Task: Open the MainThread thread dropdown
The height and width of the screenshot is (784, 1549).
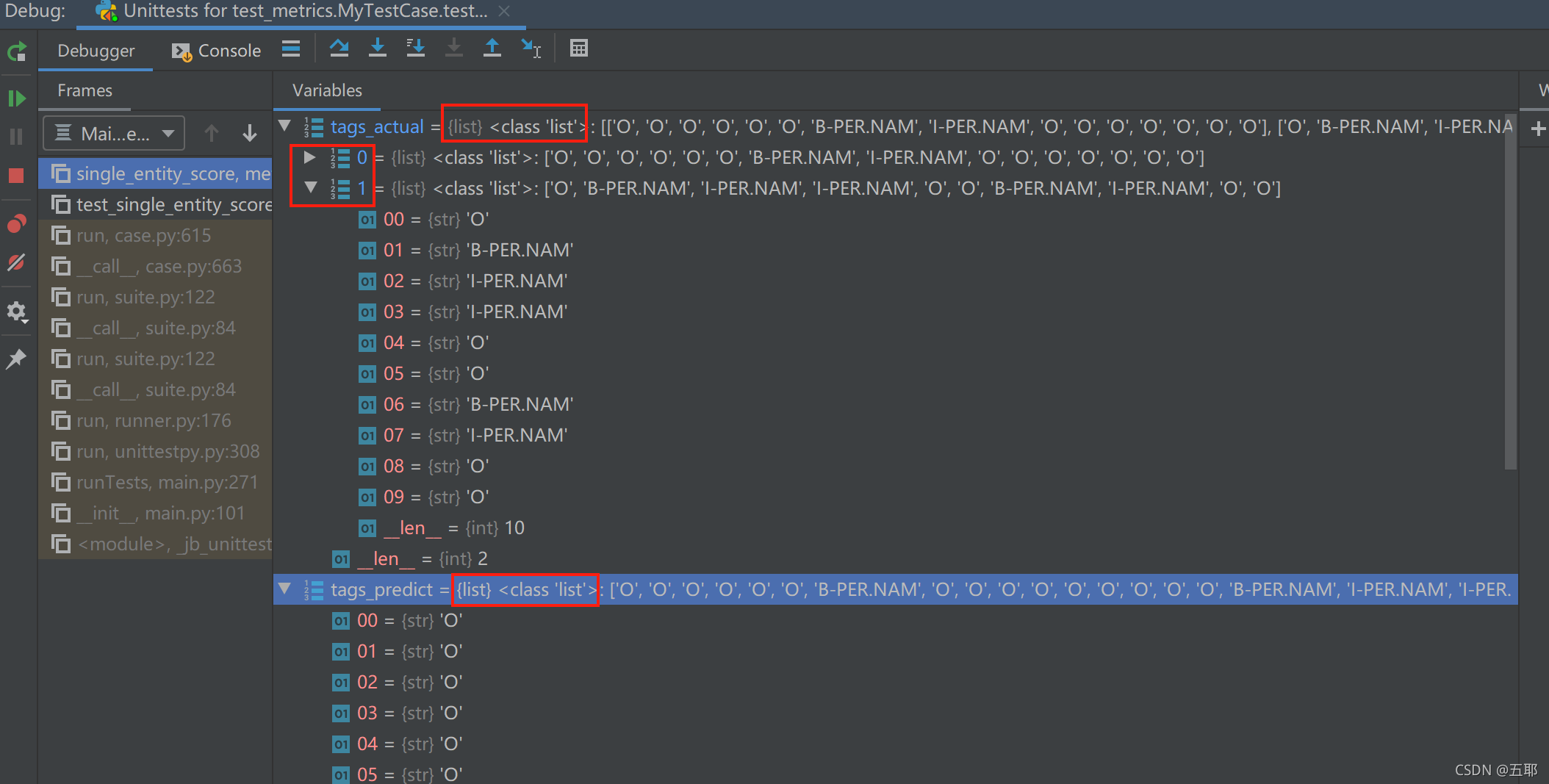Action: [x=114, y=133]
